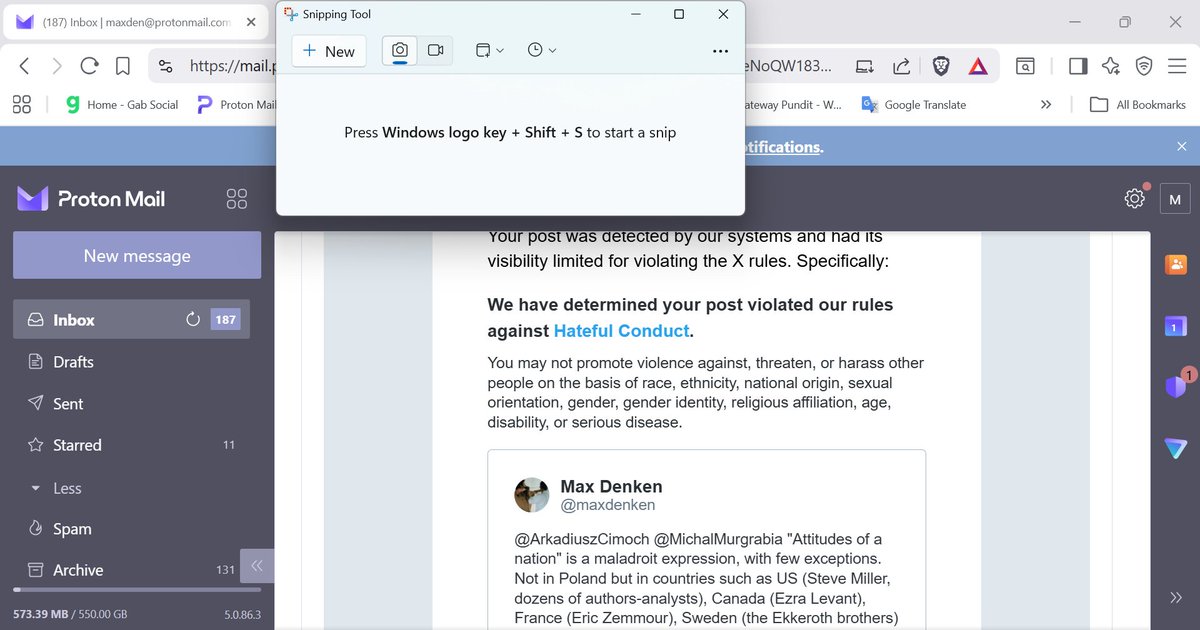
Task: Open the browser main menu
Action: [1177, 66]
